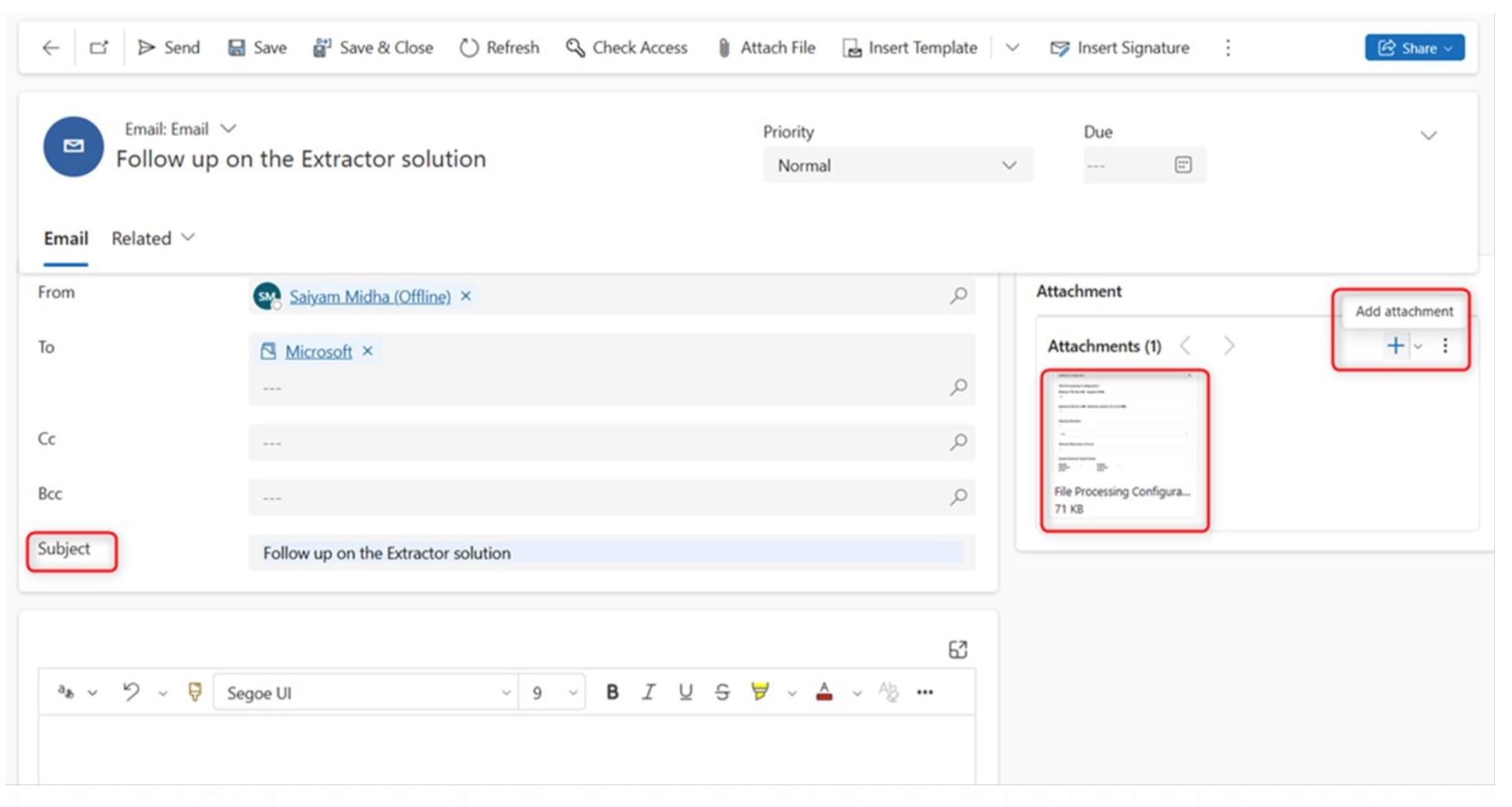Open the File Processing Configuration attachment thumbnail
The image size is (1512, 807).
1124,450
